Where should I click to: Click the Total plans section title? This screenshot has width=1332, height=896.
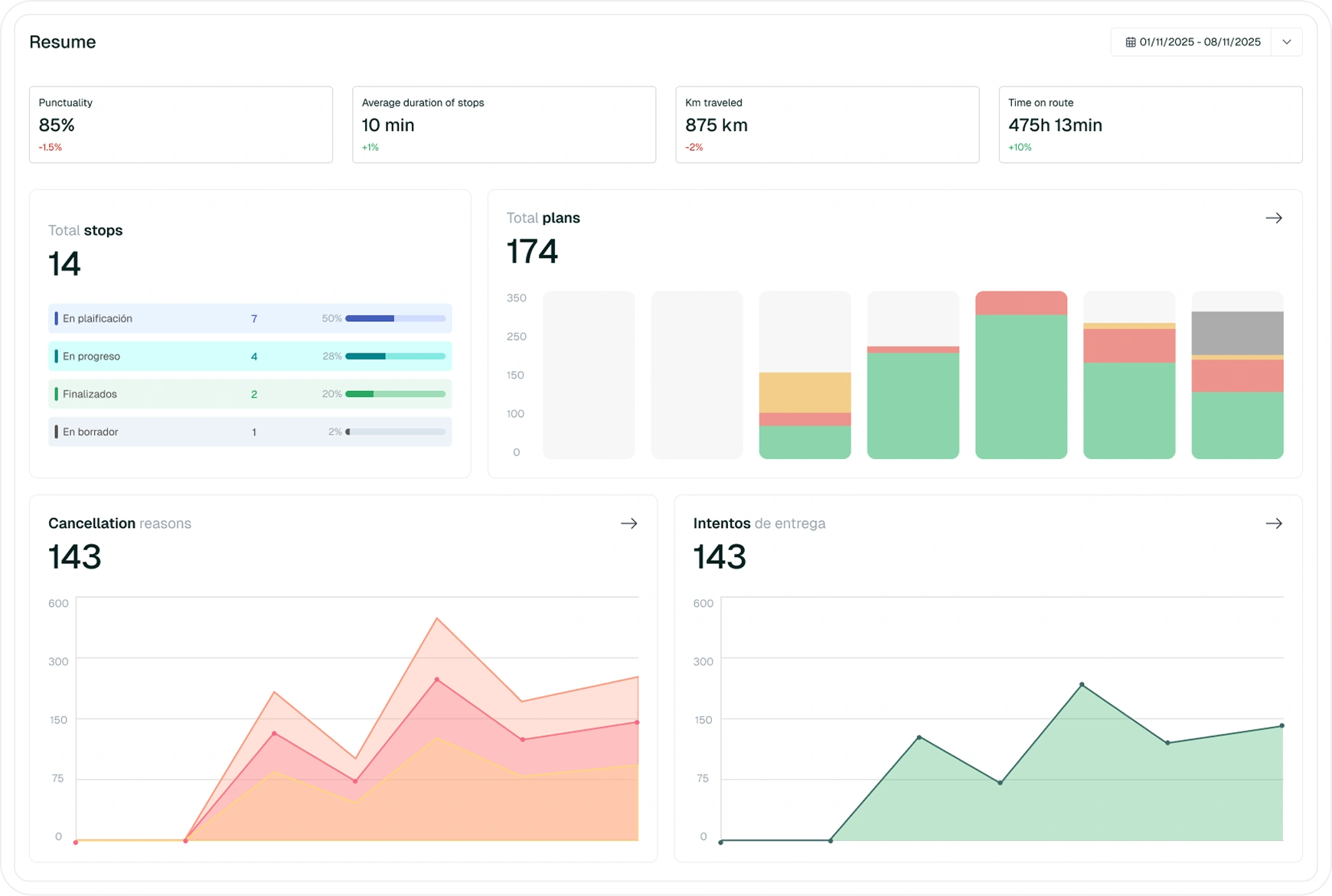point(543,217)
